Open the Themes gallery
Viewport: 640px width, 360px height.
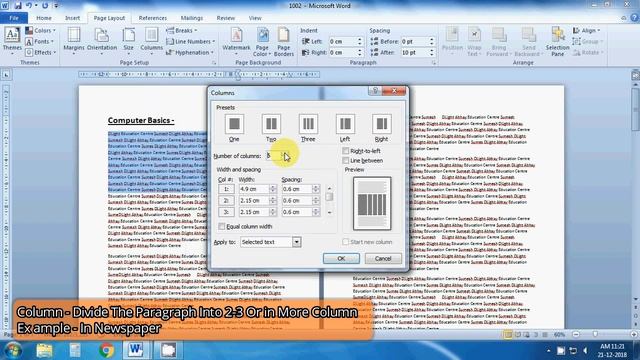click(x=12, y=41)
